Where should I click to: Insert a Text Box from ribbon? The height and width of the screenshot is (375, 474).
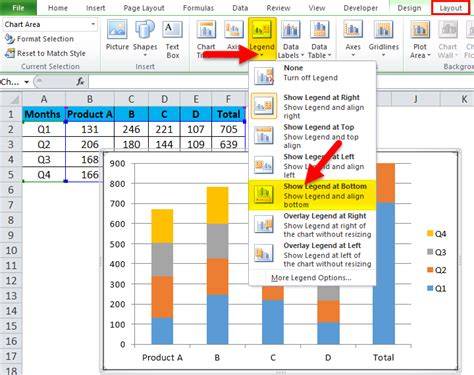[x=172, y=30]
